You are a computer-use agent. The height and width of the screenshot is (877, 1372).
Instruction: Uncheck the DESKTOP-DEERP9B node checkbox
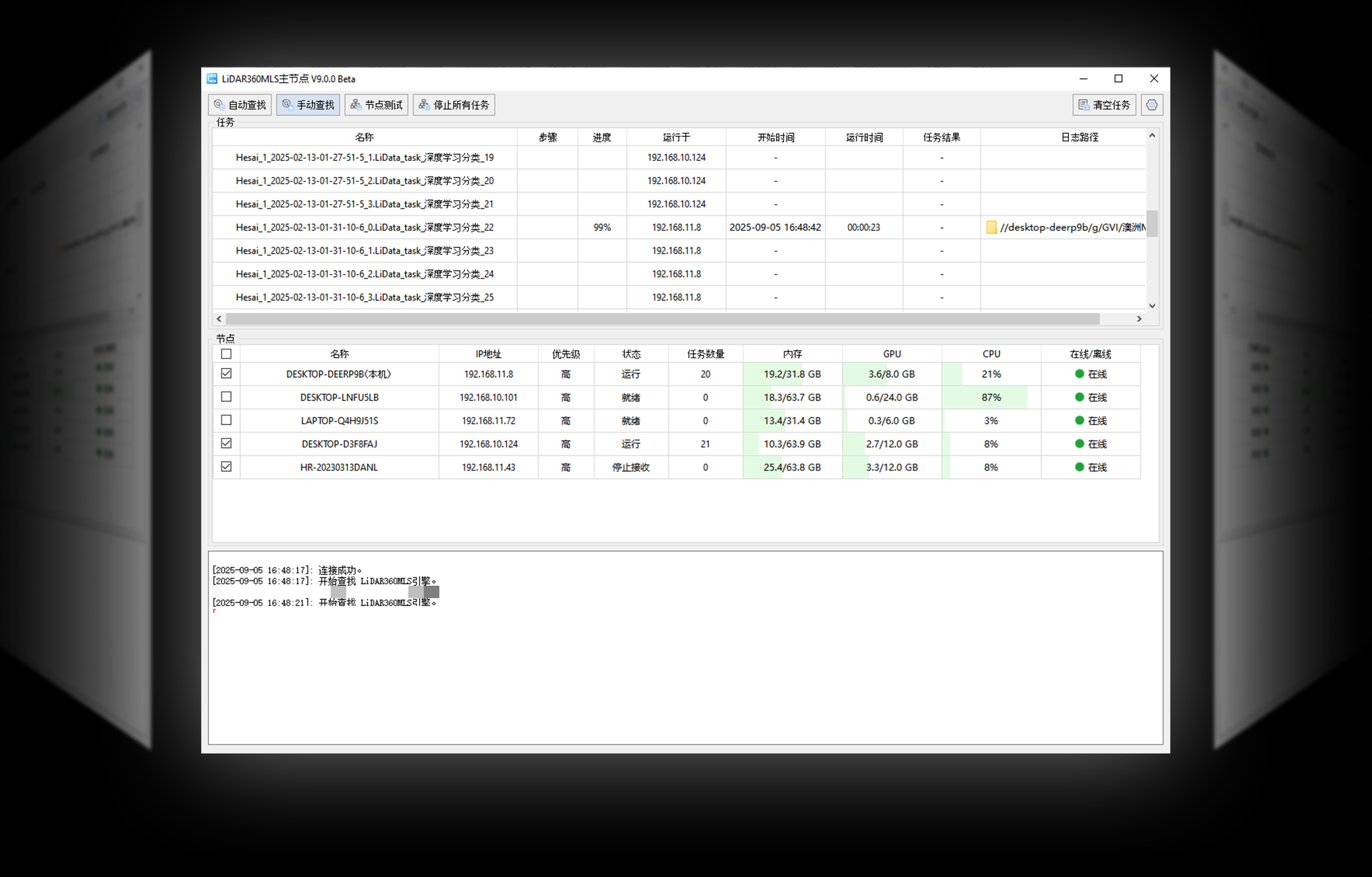coord(226,374)
